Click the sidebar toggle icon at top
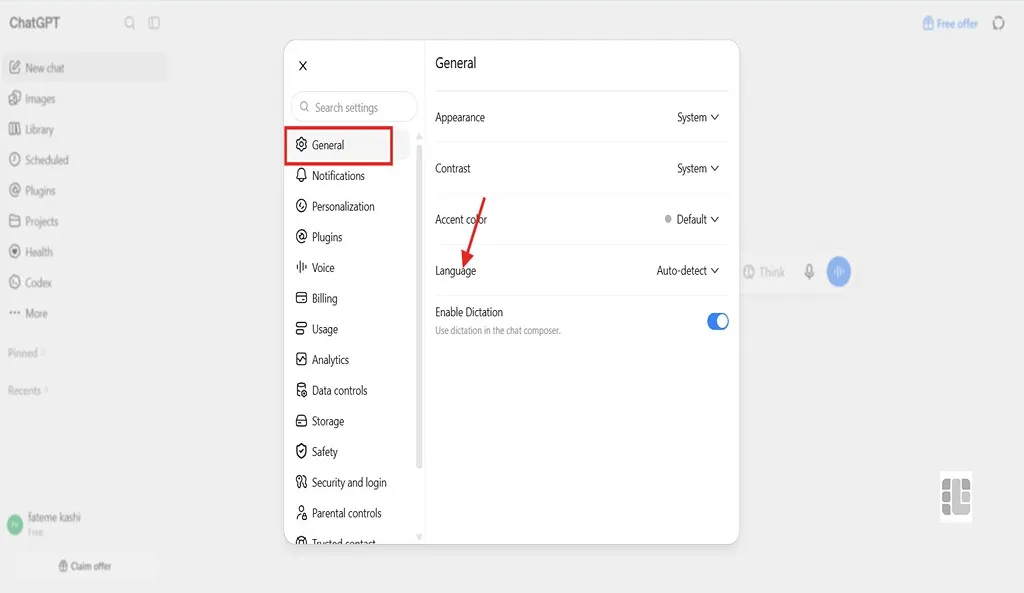 point(154,23)
